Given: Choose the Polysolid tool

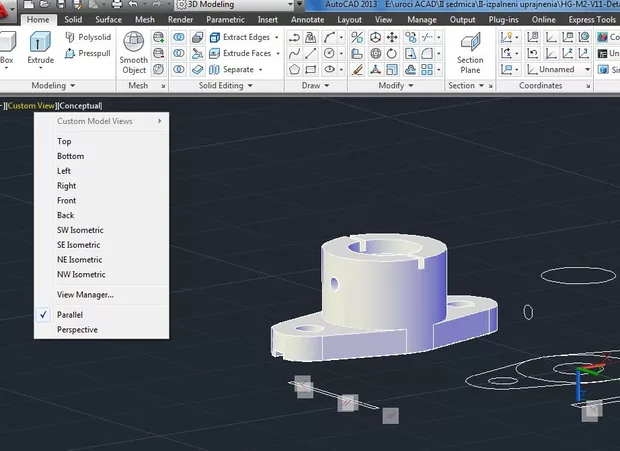Looking at the screenshot, I should [x=88, y=37].
